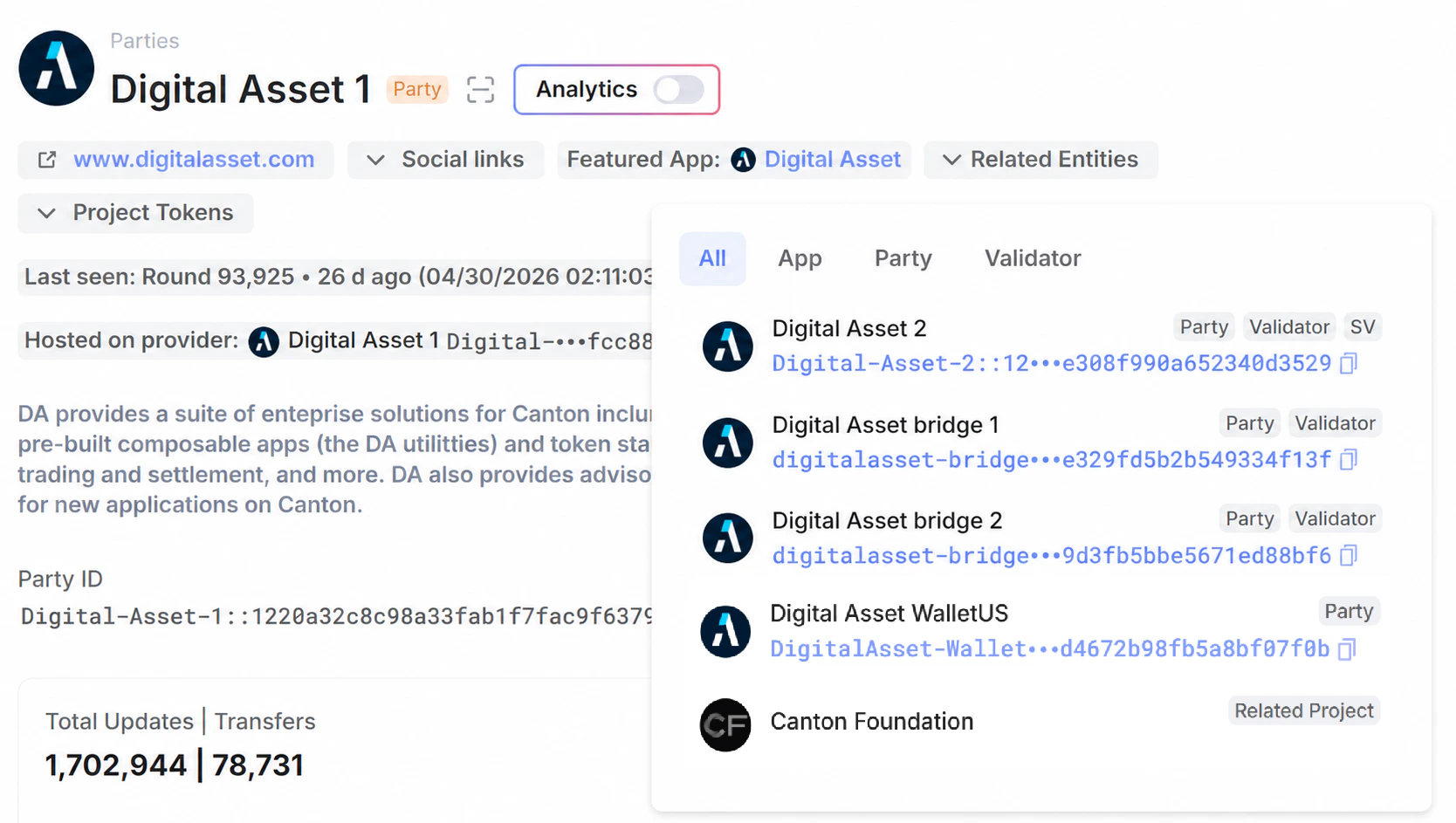
Task: Click the Total Updates | Transfers label
Action: (x=180, y=722)
